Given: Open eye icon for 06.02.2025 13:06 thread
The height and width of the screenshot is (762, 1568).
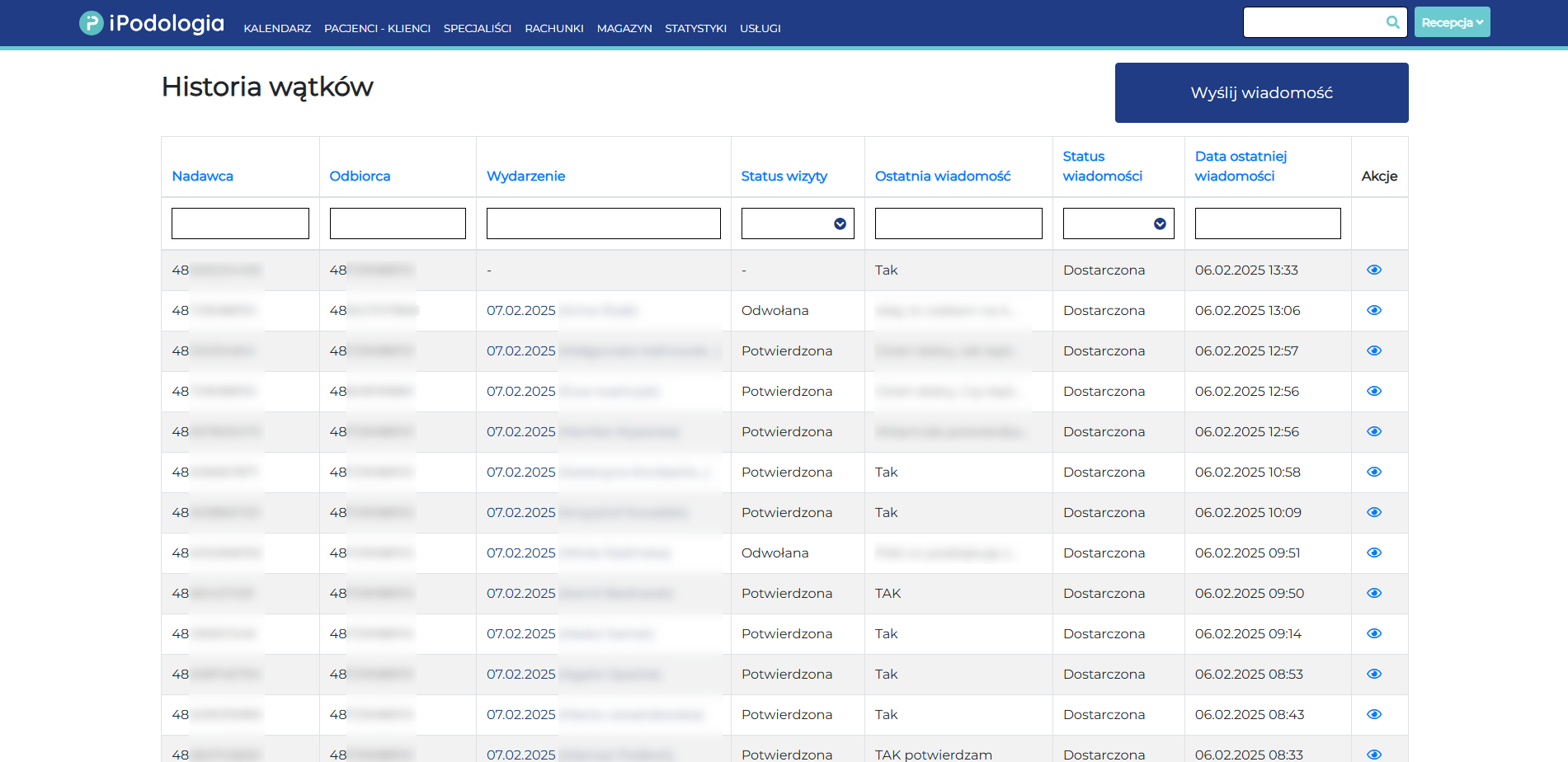Looking at the screenshot, I should [x=1373, y=311].
